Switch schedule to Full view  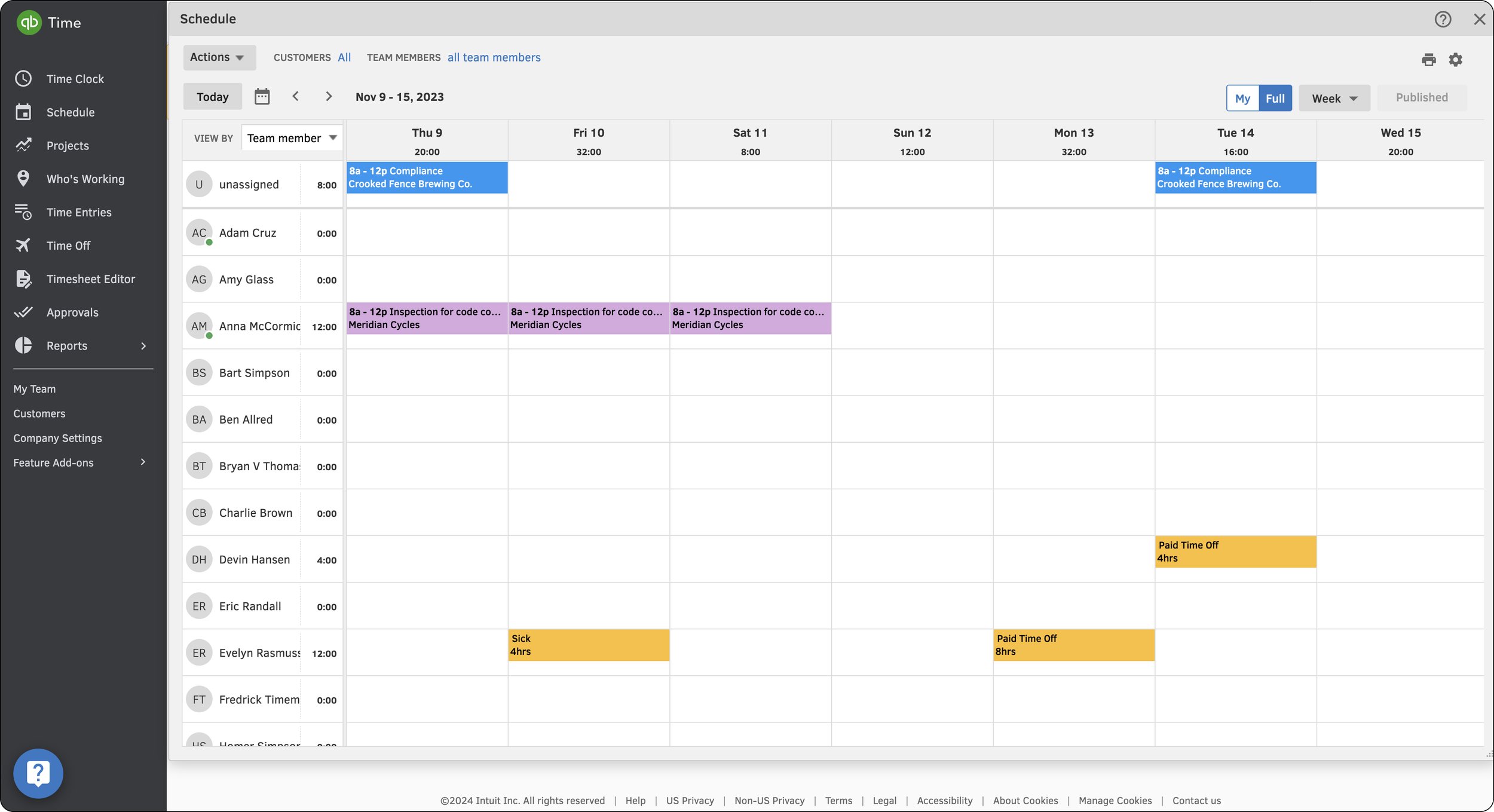coord(1275,99)
